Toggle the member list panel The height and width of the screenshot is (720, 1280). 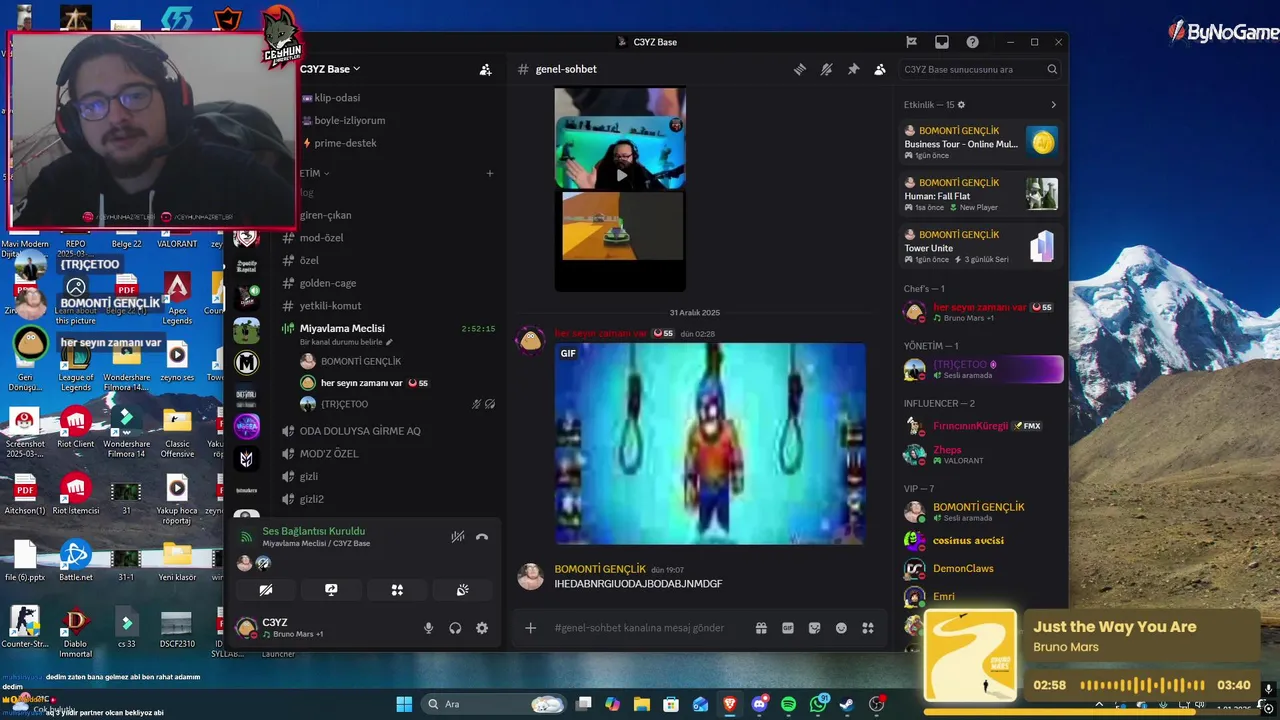point(880,69)
